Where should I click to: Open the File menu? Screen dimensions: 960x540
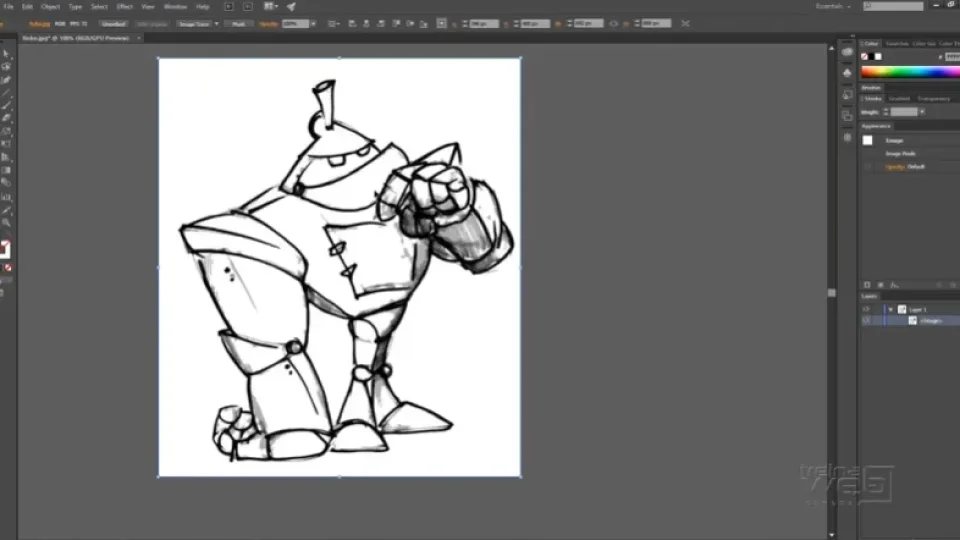[9, 7]
